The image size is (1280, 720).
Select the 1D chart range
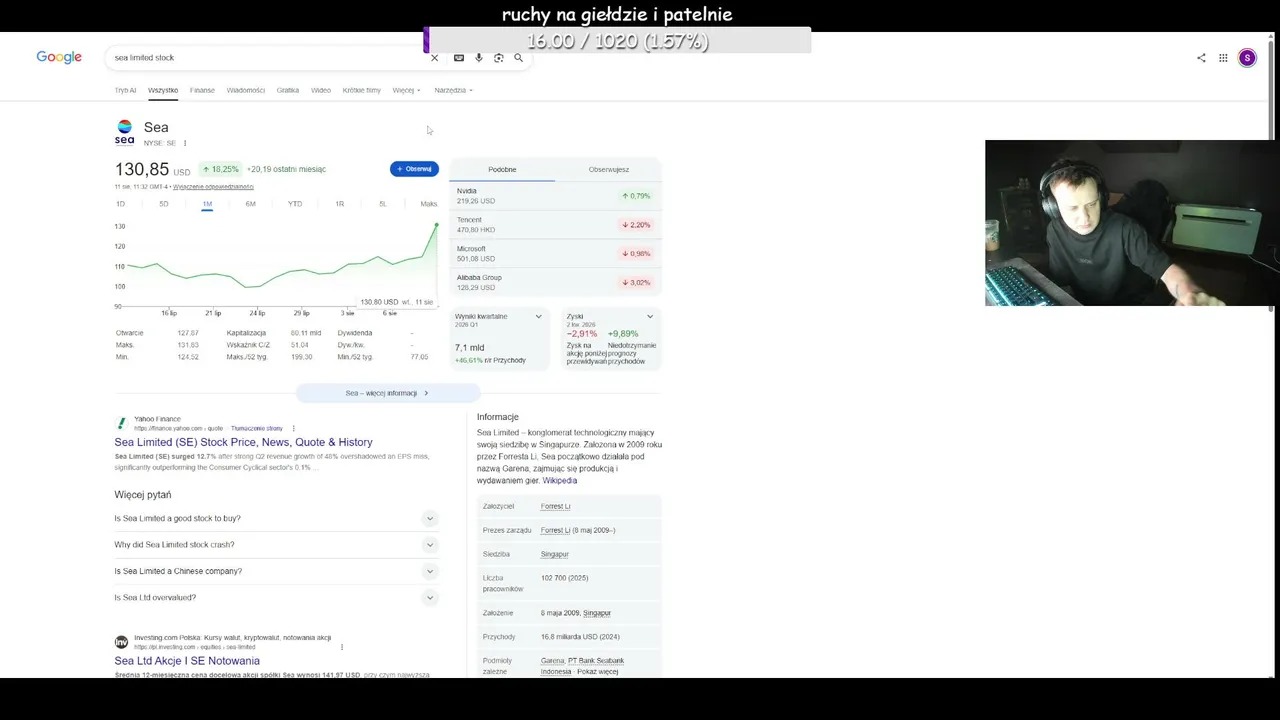click(x=120, y=204)
